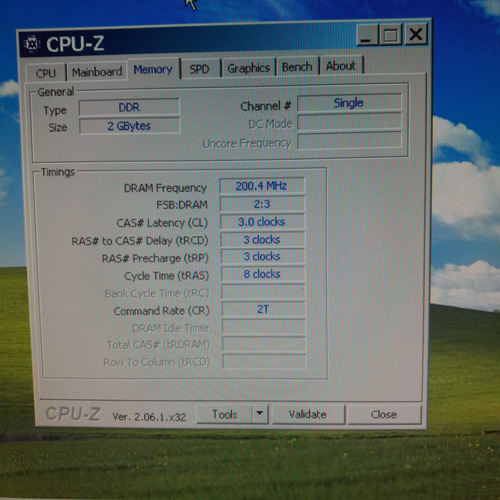Close CPU-Z with the X button
Image resolution: width=500 pixels, height=500 pixels.
coord(415,34)
